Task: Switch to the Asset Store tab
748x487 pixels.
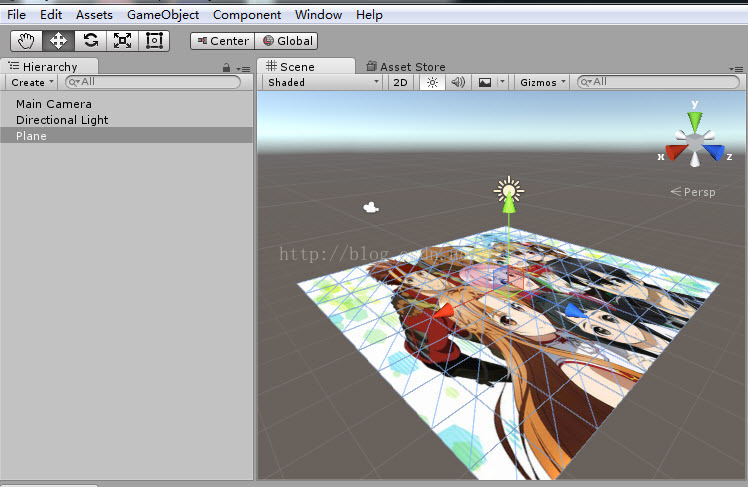Action: pos(405,67)
